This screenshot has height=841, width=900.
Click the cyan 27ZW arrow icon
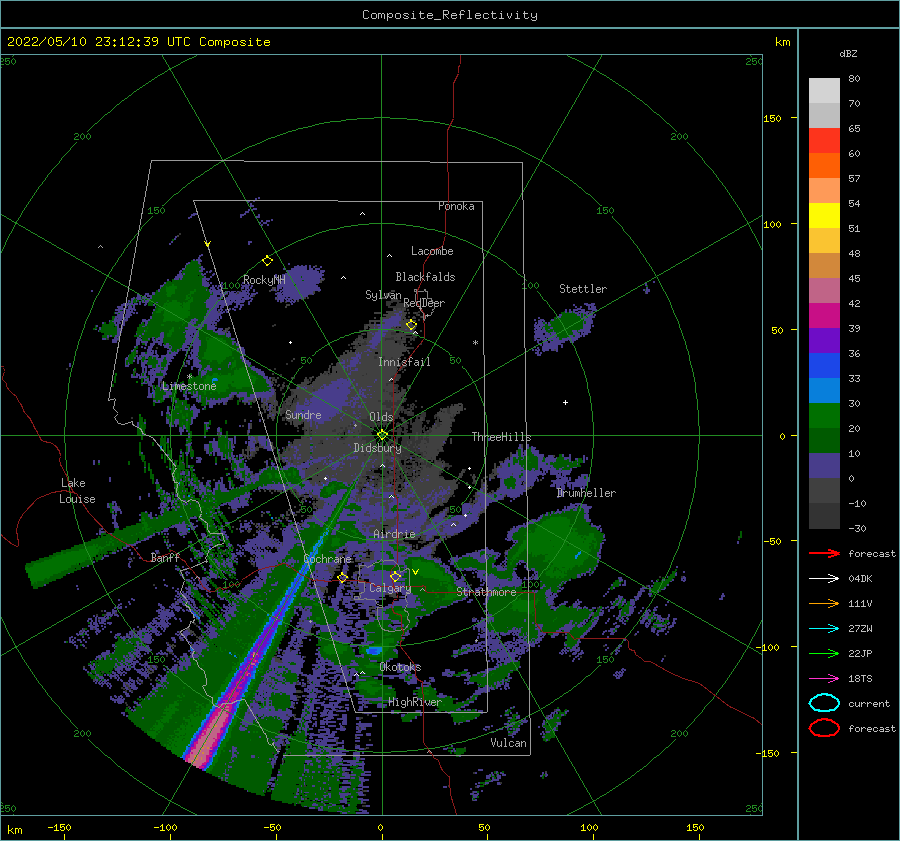click(x=824, y=629)
